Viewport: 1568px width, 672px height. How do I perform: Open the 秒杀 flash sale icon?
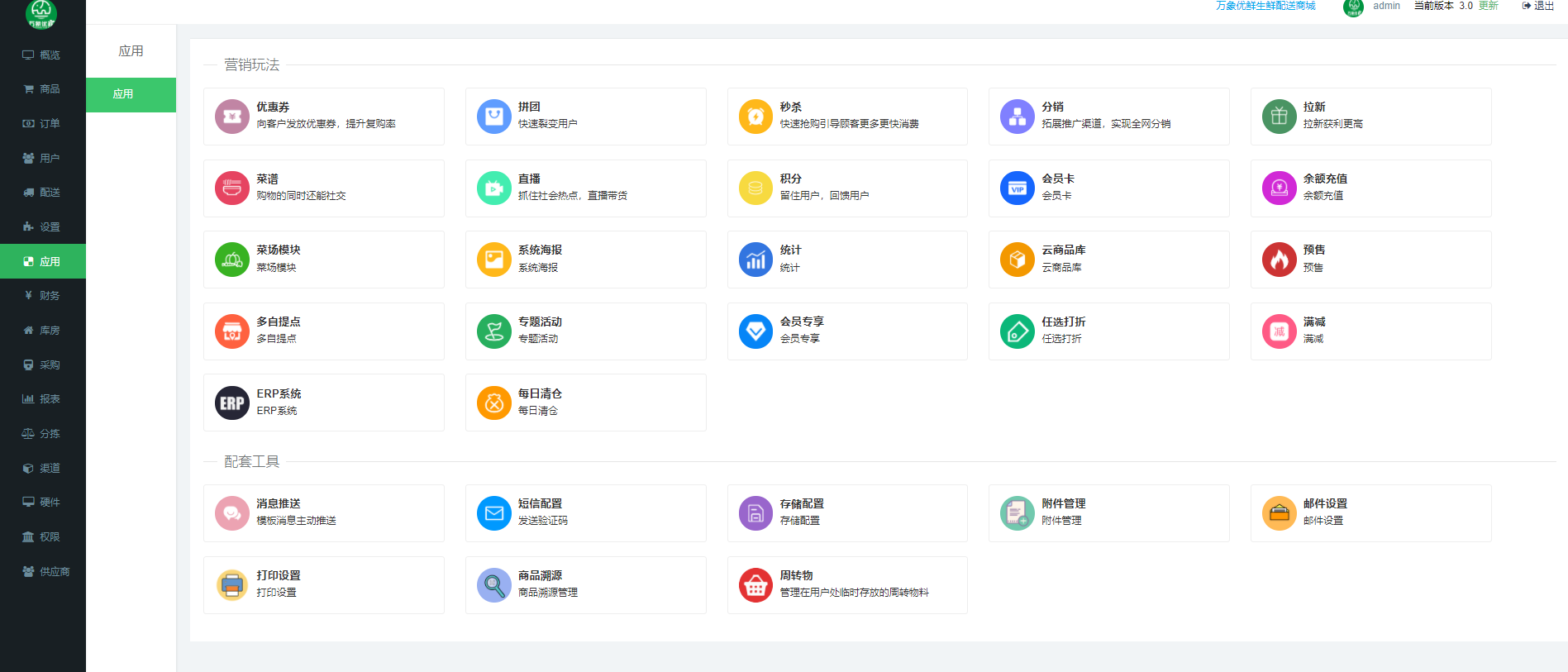[x=755, y=117]
